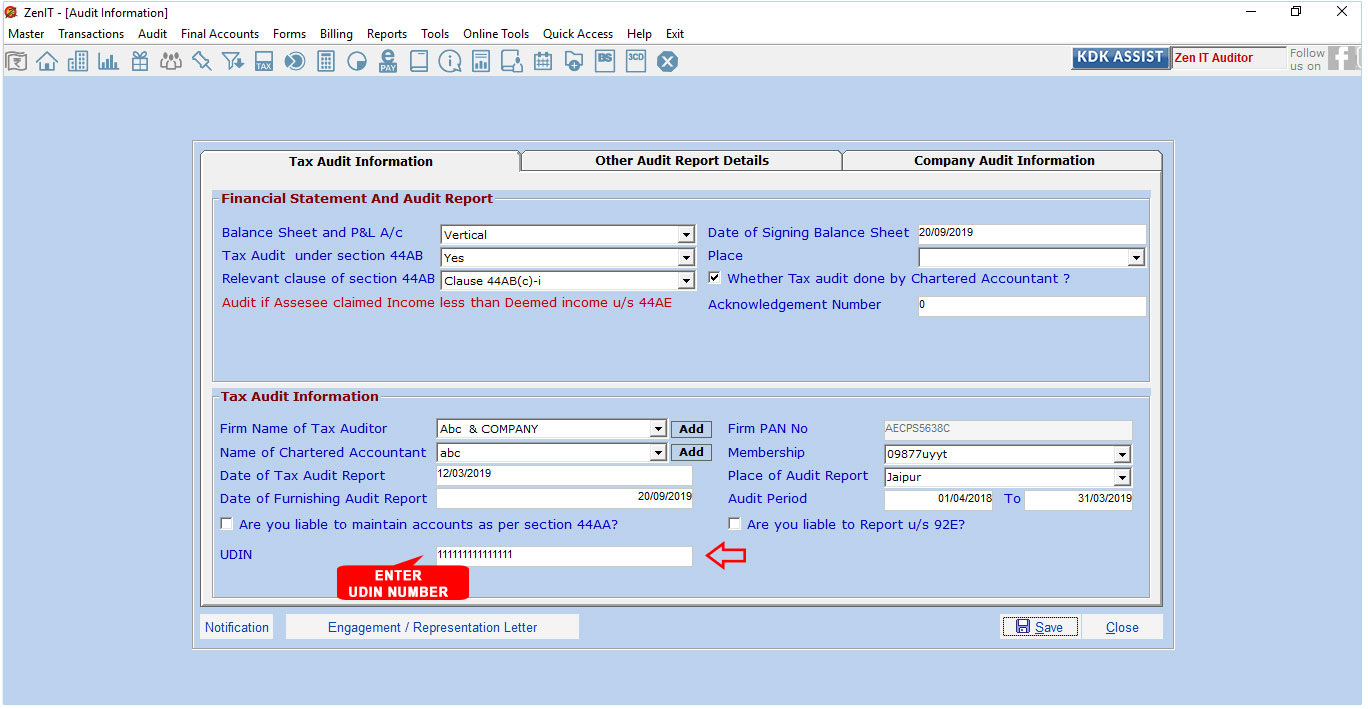Expand the Place of Audit Report dropdown
Screen dimensions: 1368x709
tap(1122, 478)
